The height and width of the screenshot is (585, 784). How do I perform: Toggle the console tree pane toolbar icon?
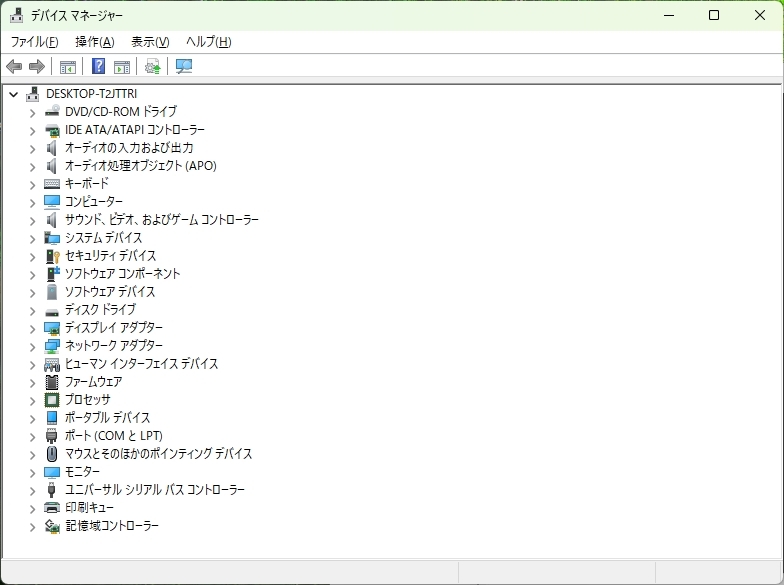[x=68, y=66]
